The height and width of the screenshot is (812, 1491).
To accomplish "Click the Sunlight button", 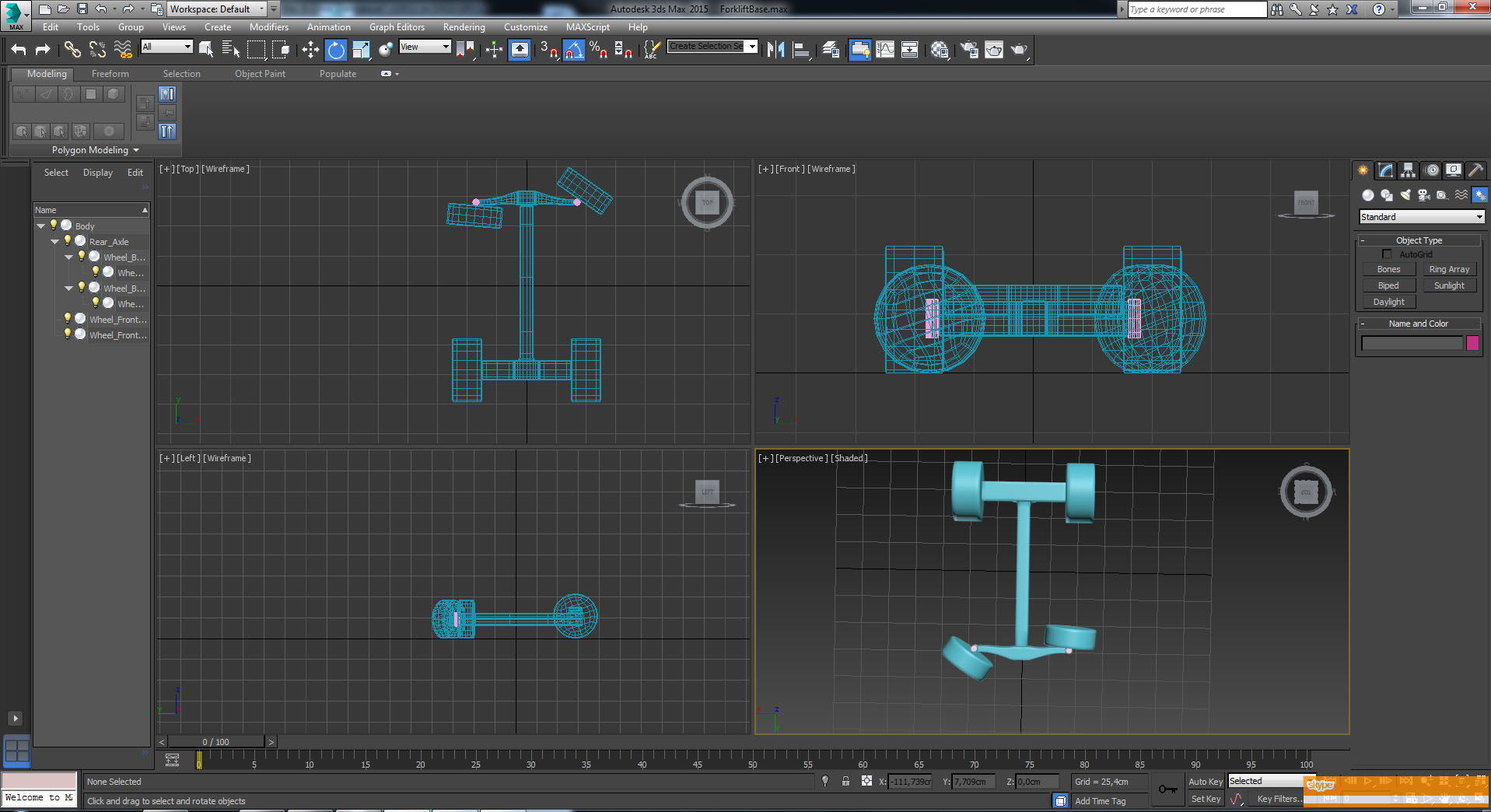I will point(1449,285).
